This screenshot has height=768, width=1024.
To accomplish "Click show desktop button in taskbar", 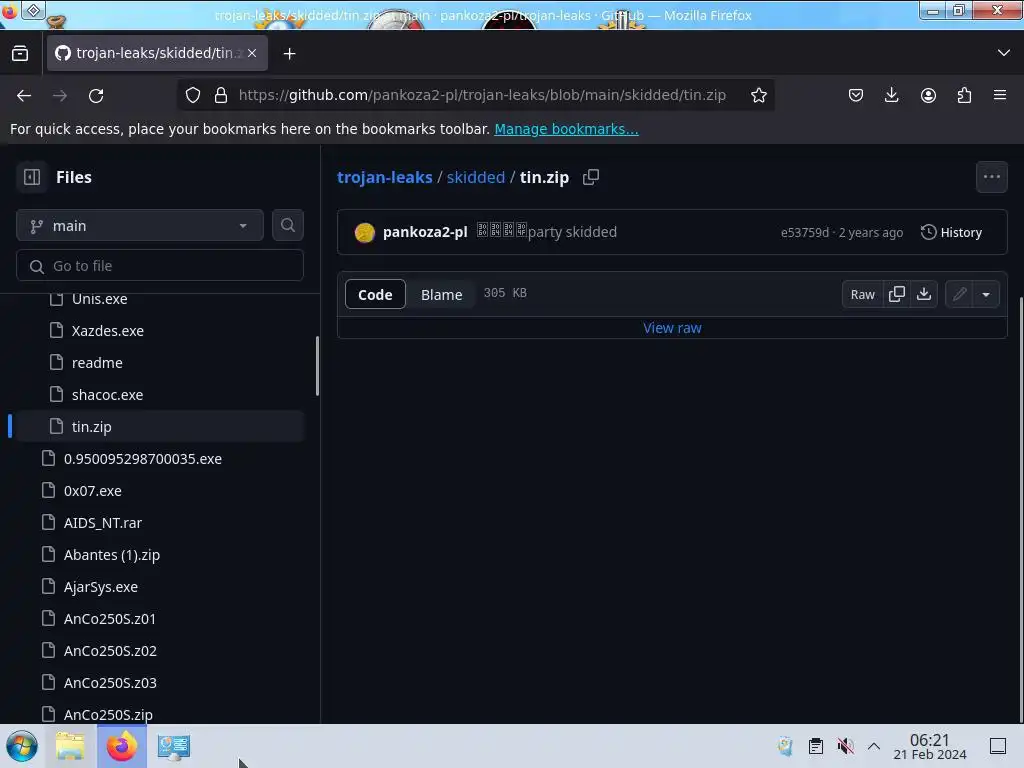I will click(998, 746).
